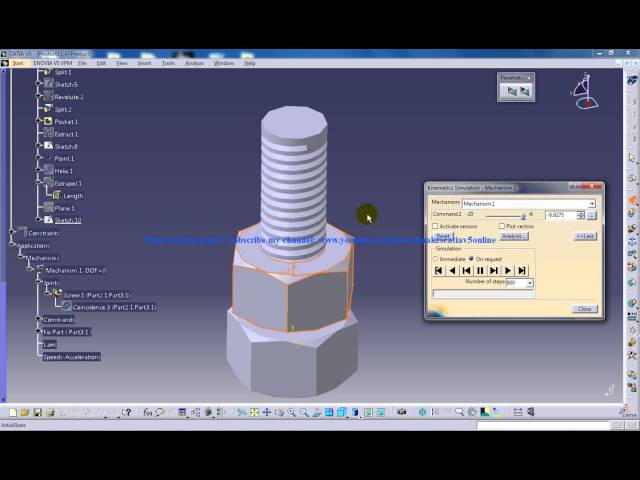
Task: Click the What's This help icon
Action: click(126, 412)
